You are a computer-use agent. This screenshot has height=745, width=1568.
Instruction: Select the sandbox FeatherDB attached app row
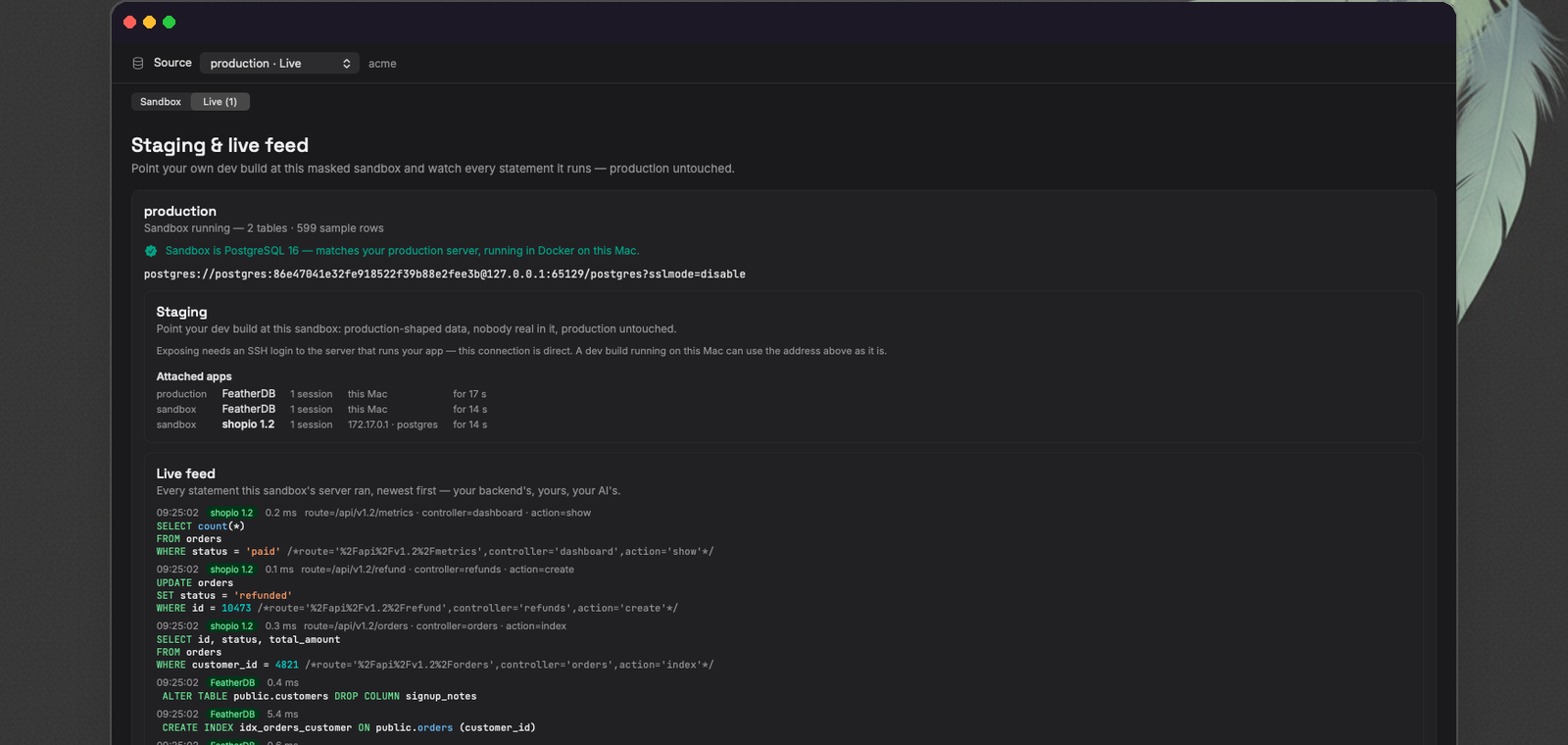click(x=321, y=410)
